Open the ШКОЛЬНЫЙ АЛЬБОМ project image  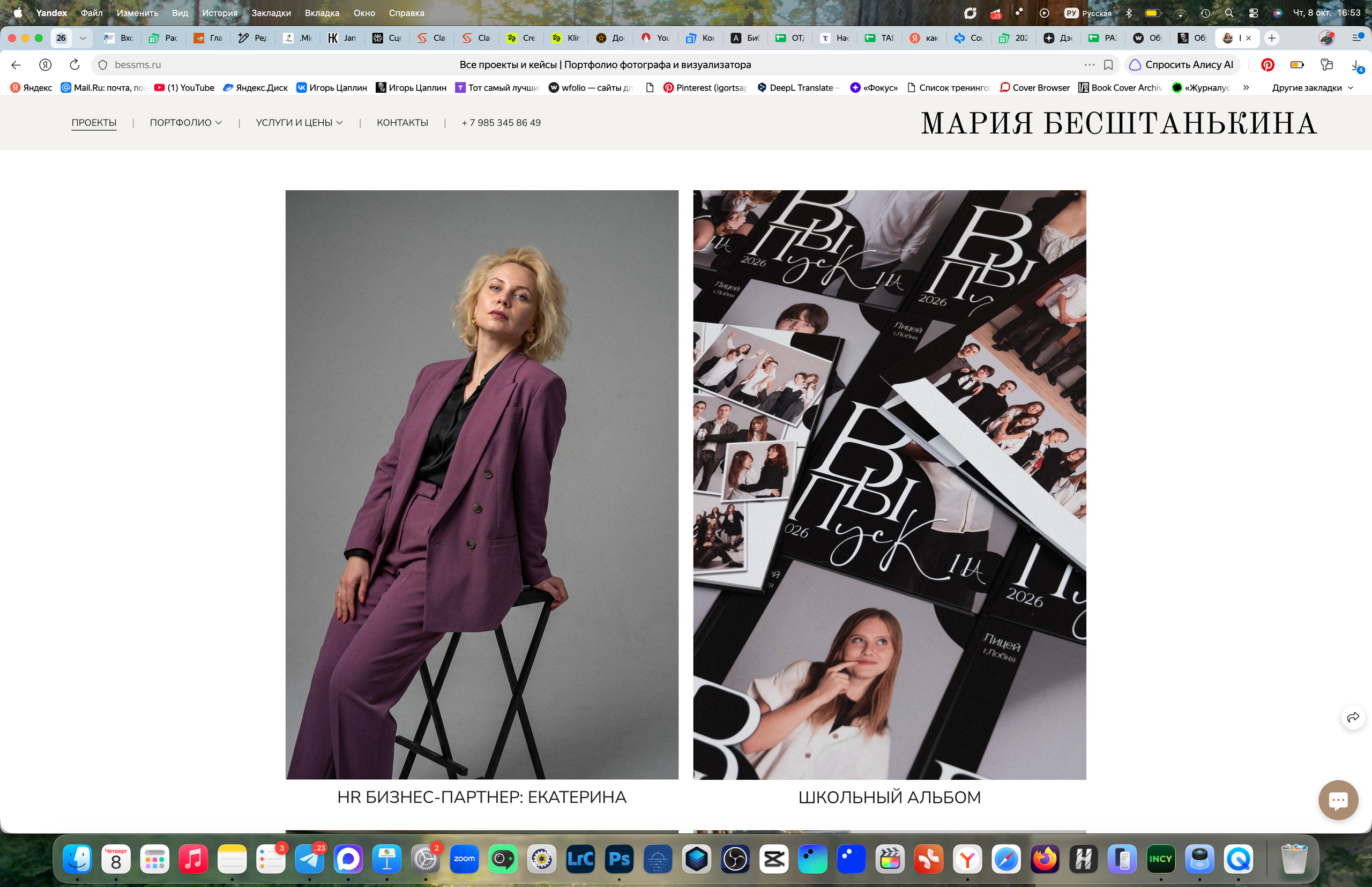point(889,485)
